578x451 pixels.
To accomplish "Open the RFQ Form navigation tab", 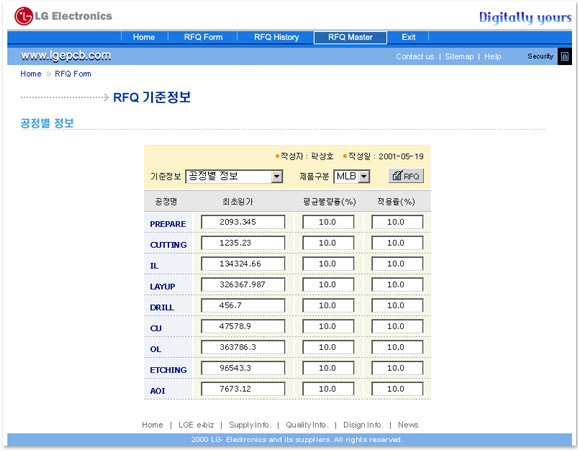I will 203,37.
